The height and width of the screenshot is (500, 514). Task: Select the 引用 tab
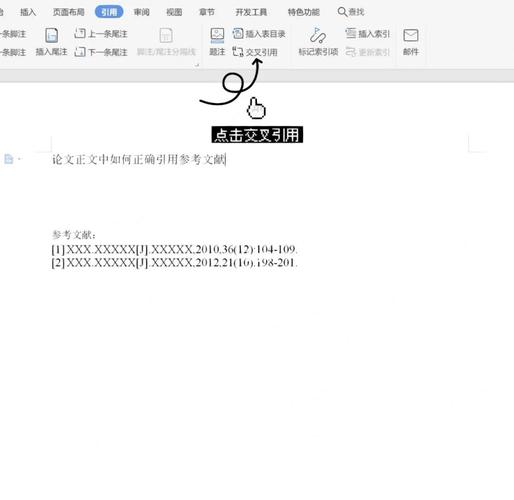coord(109,12)
